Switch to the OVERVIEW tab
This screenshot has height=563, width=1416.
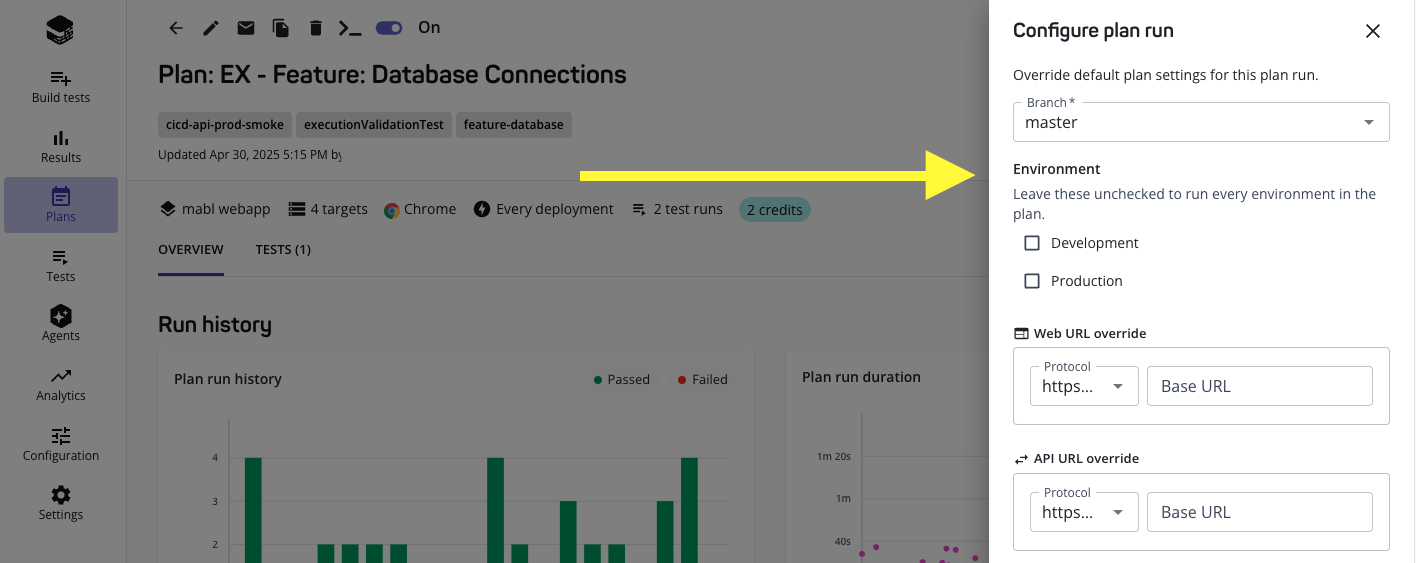click(x=191, y=250)
